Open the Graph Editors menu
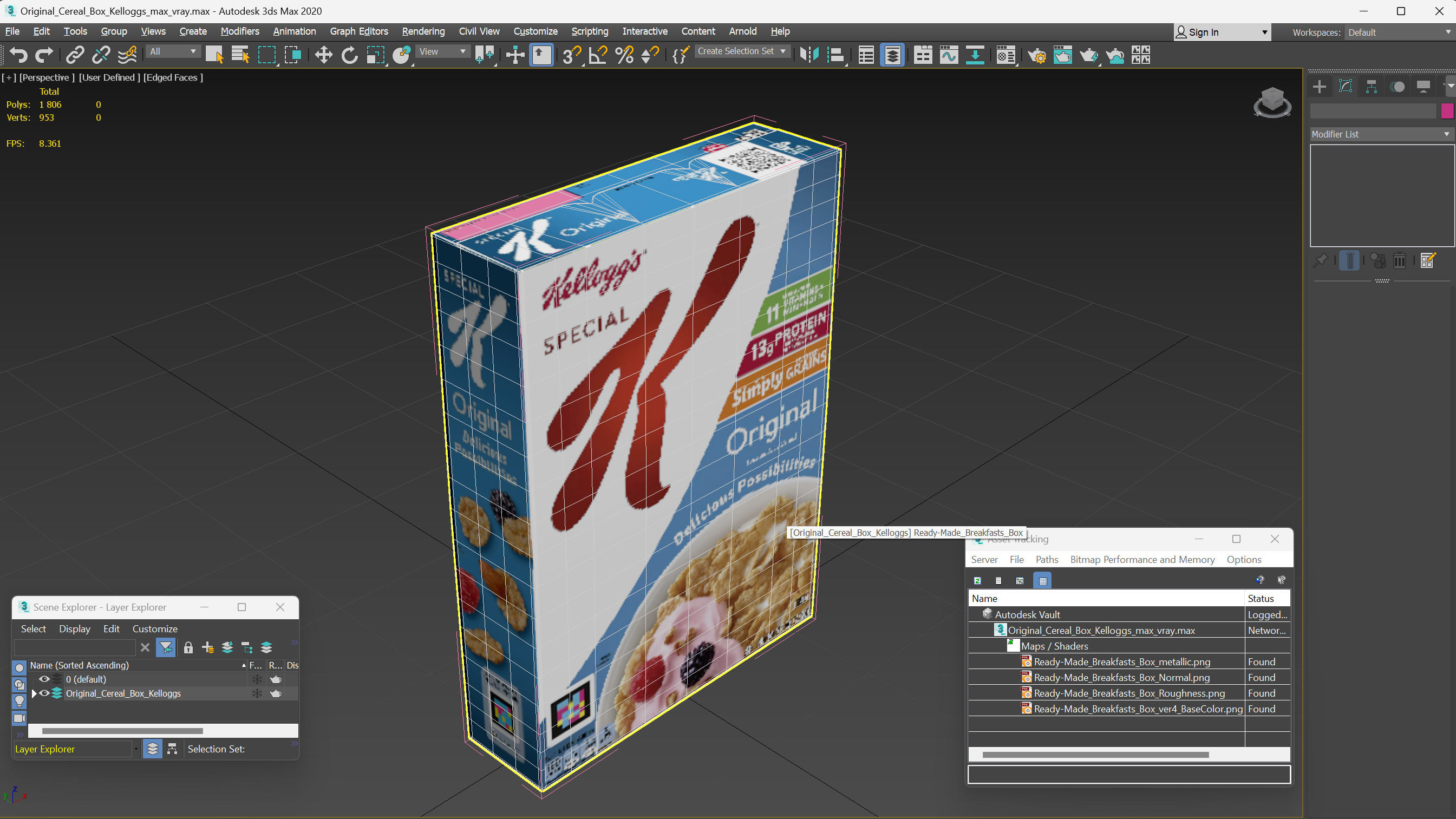 pyautogui.click(x=359, y=31)
